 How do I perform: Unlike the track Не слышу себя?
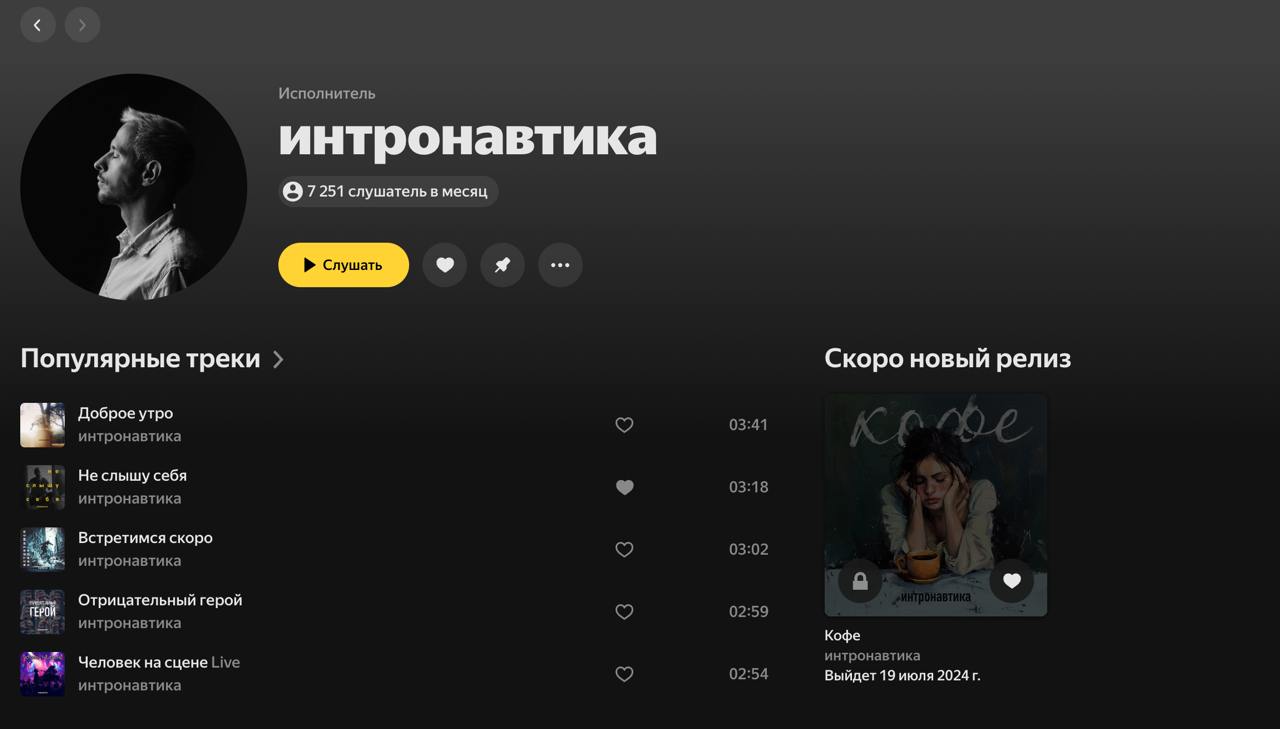(624, 487)
